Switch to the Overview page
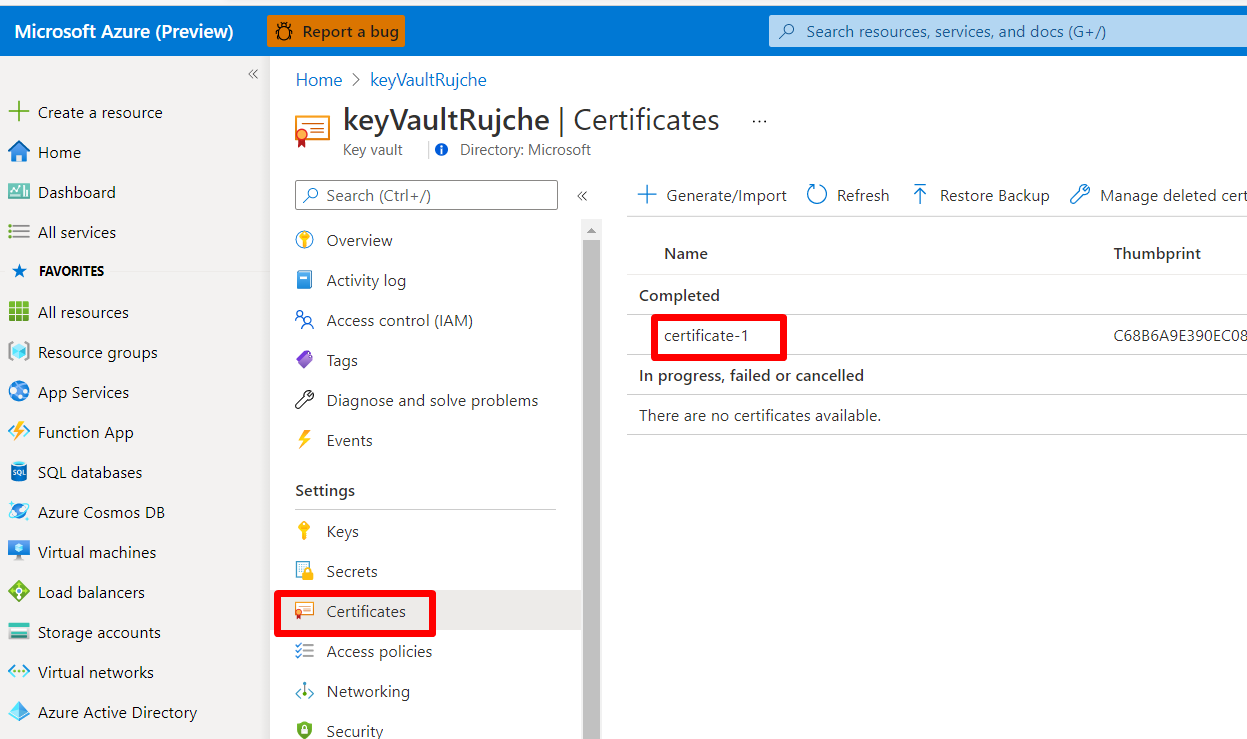The height and width of the screenshot is (739, 1247). pos(356,240)
